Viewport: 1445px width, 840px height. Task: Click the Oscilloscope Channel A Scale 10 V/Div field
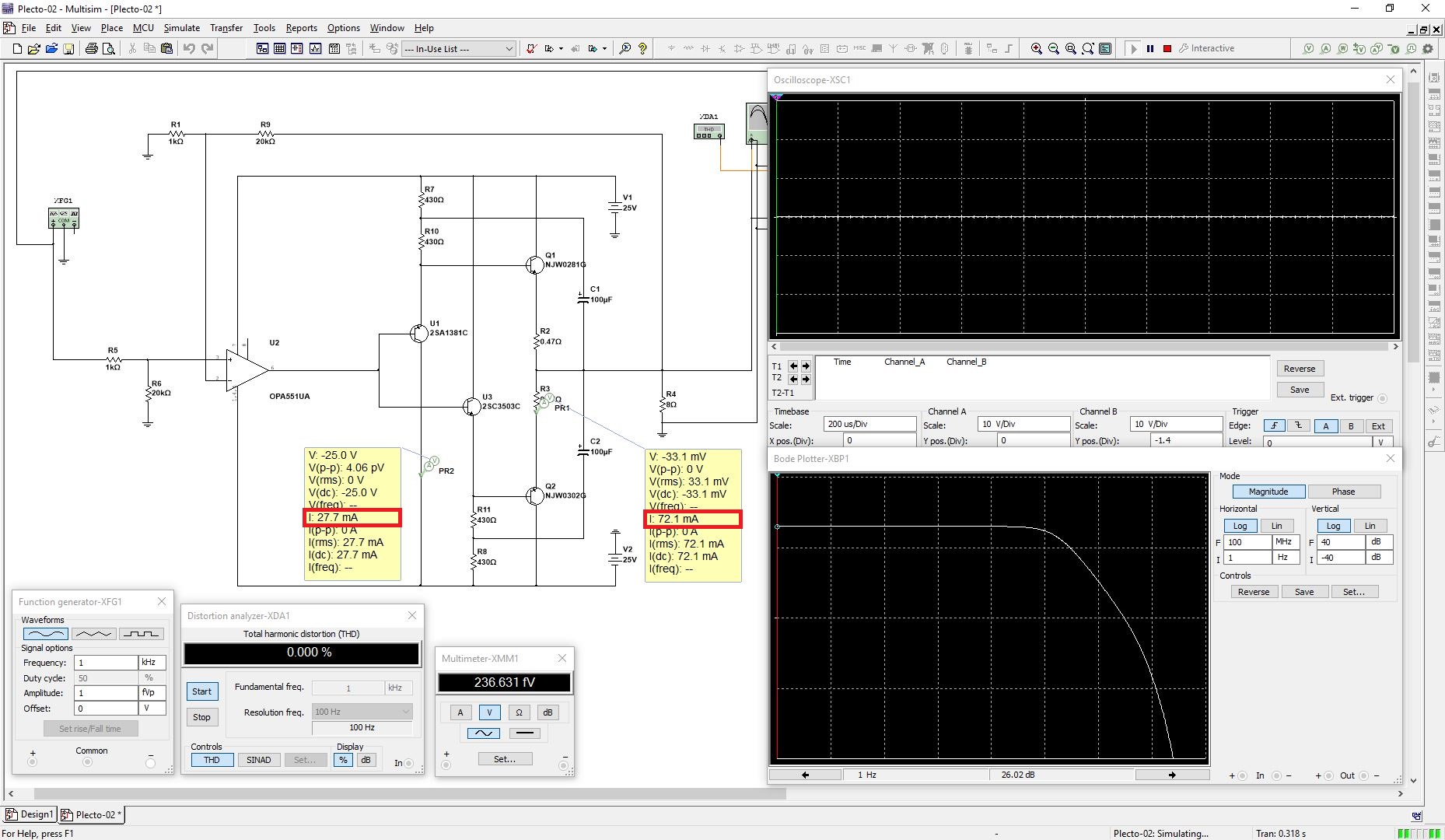[x=1023, y=424]
